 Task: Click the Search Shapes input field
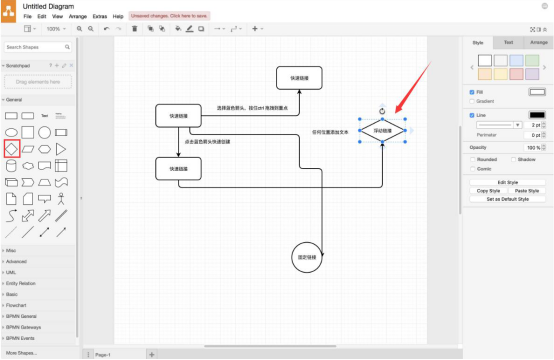[x=37, y=47]
